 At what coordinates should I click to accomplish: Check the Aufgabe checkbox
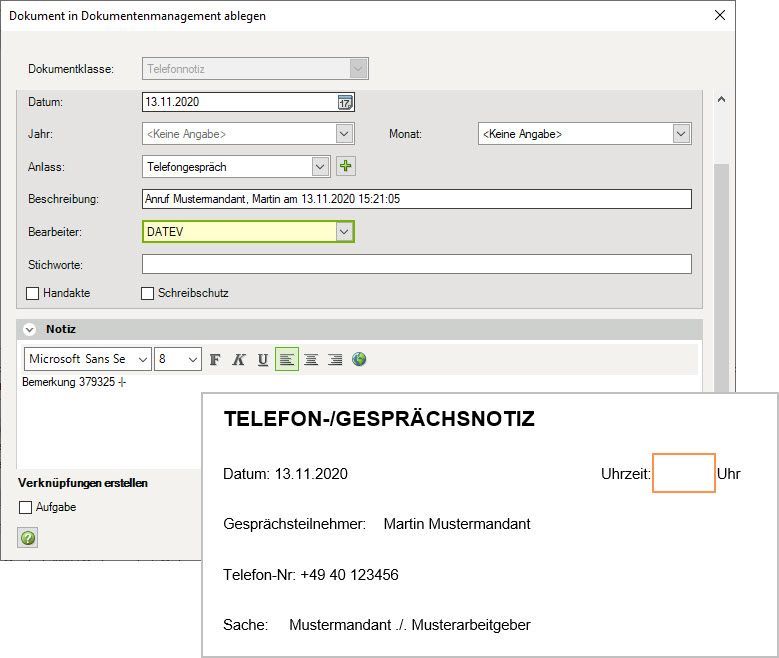point(26,508)
